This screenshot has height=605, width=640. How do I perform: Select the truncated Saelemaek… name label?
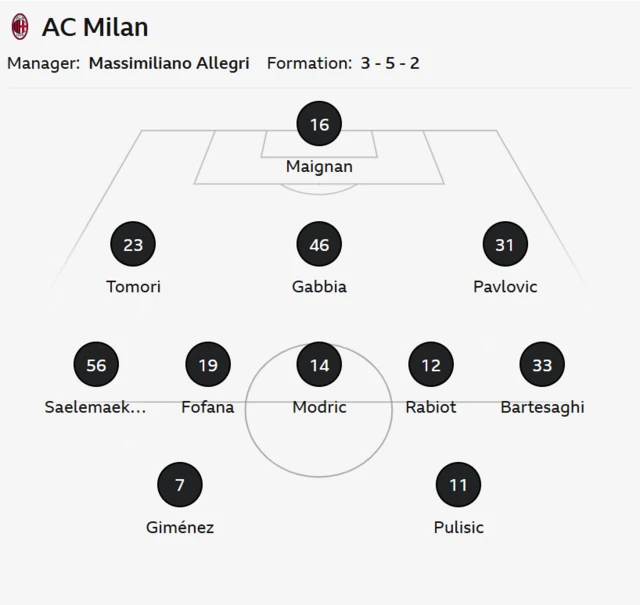pyautogui.click(x=96, y=407)
